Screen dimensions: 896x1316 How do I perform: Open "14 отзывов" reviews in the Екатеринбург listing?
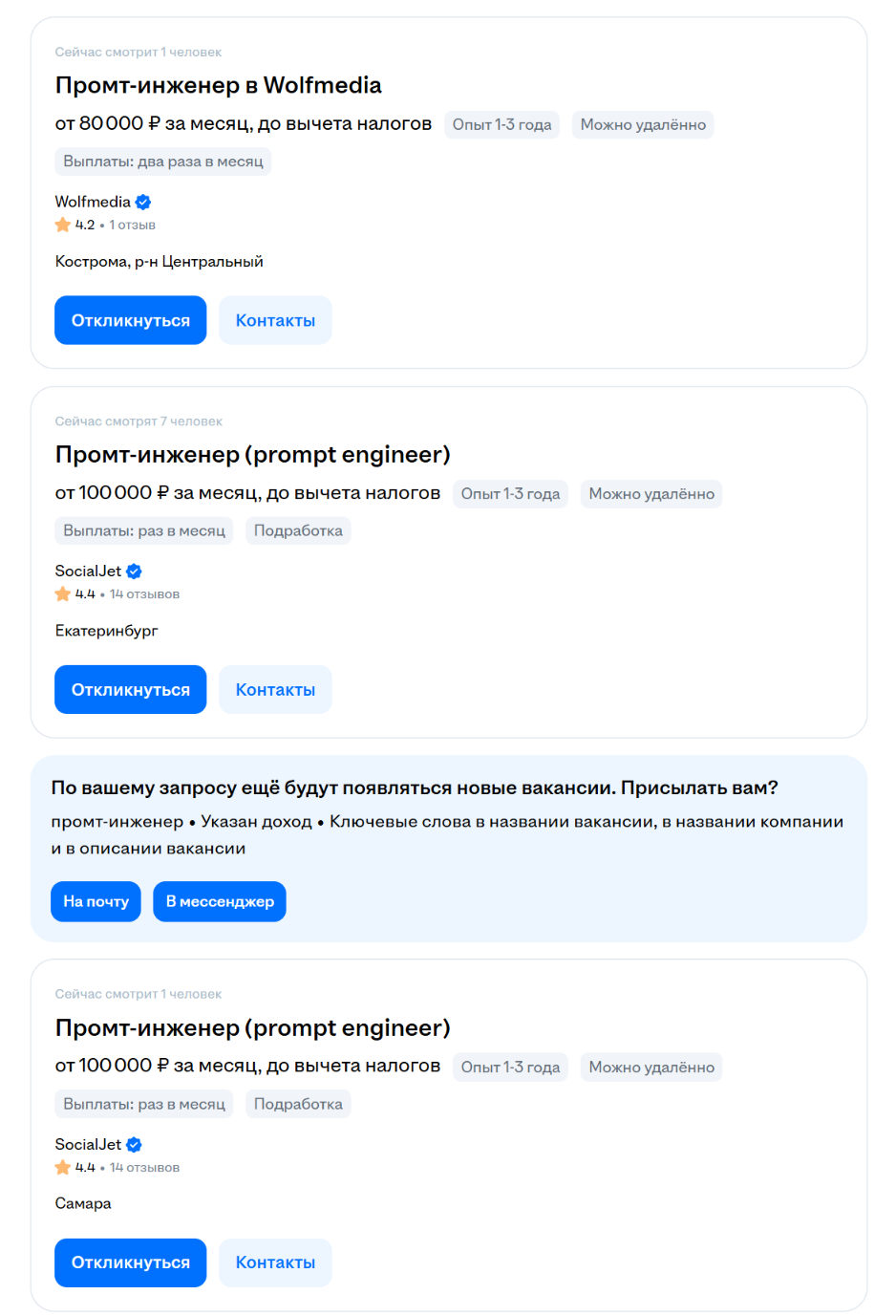tap(144, 594)
